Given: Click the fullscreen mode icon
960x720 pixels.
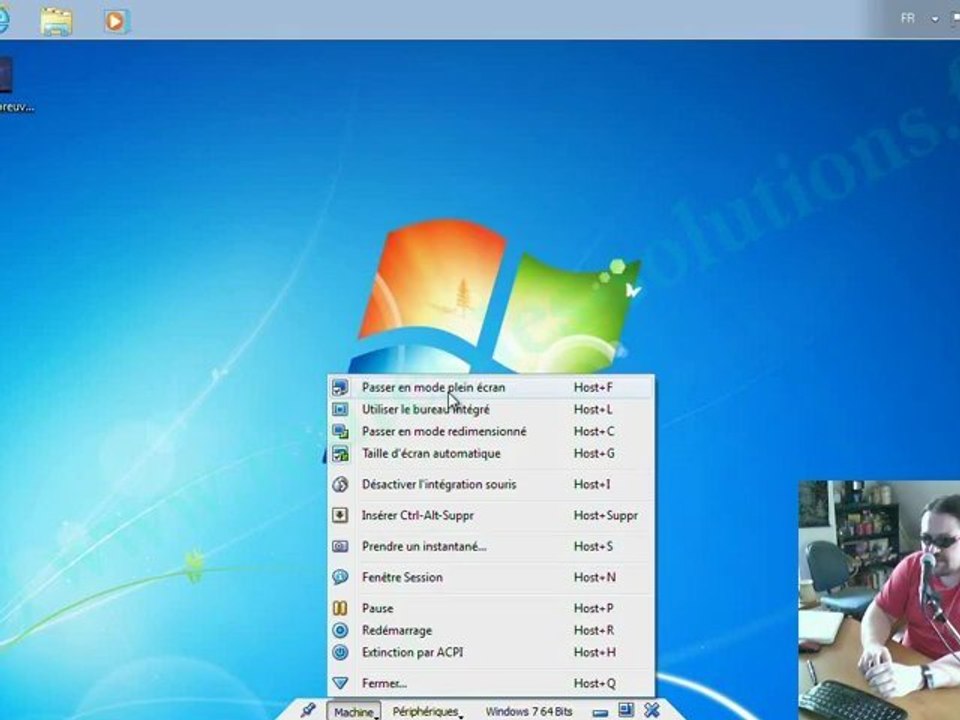Looking at the screenshot, I should 340,387.
